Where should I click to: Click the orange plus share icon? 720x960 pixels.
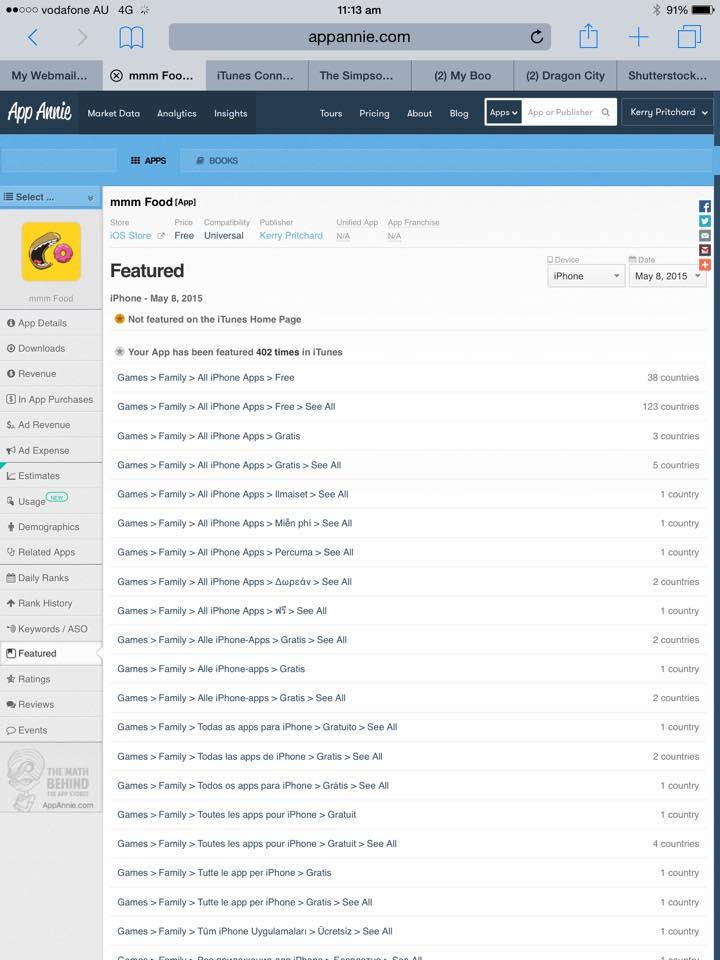(x=705, y=265)
